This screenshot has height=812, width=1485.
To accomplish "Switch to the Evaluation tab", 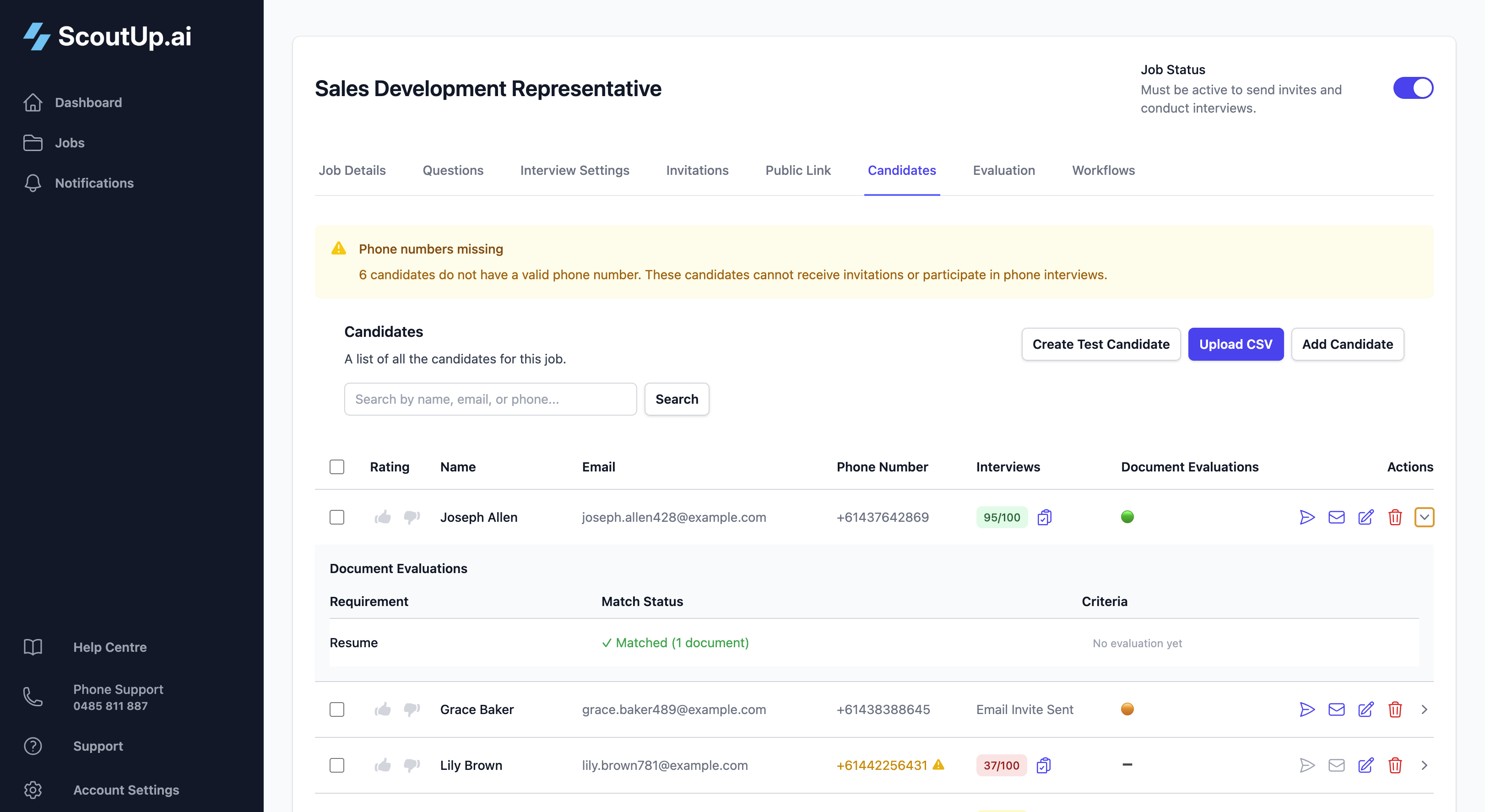I will click(x=1003, y=170).
